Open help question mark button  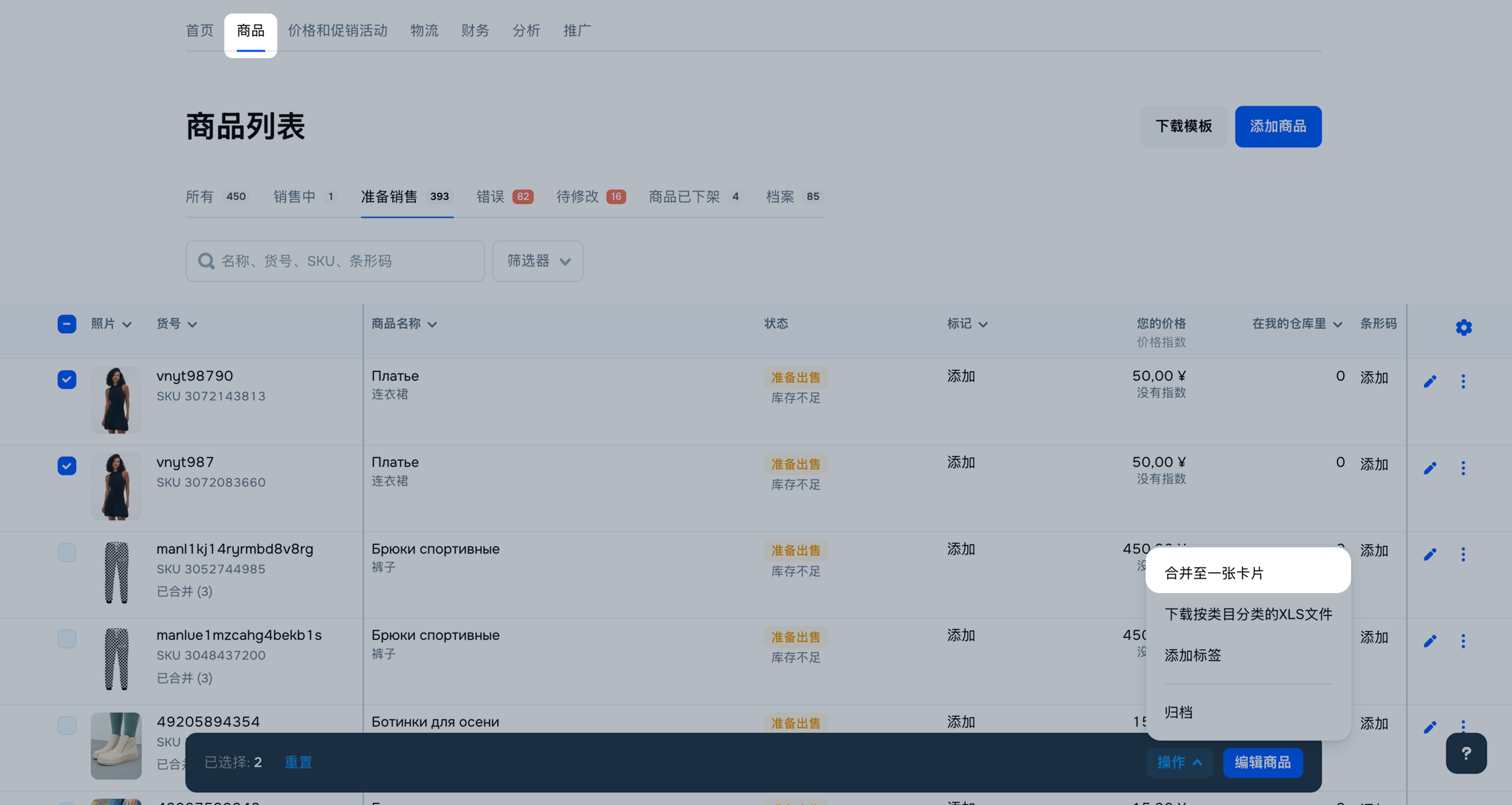coord(1466,754)
